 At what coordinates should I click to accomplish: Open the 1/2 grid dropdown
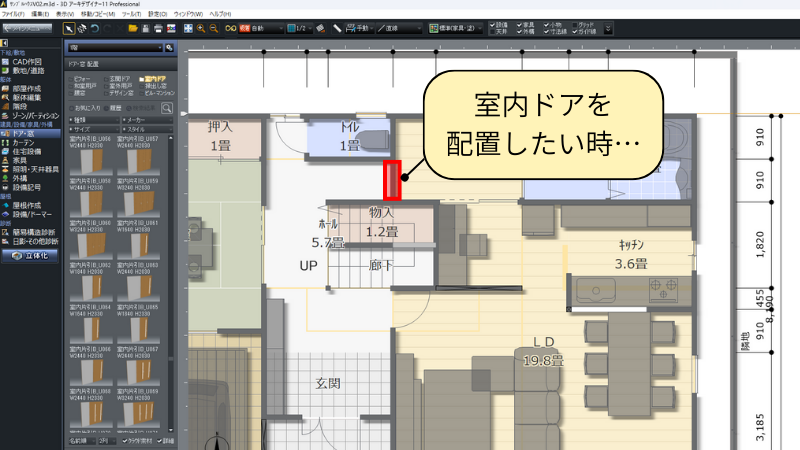[299, 29]
